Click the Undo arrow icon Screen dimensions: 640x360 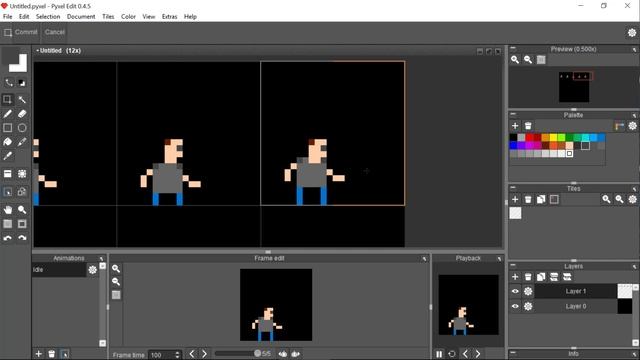click(7, 238)
